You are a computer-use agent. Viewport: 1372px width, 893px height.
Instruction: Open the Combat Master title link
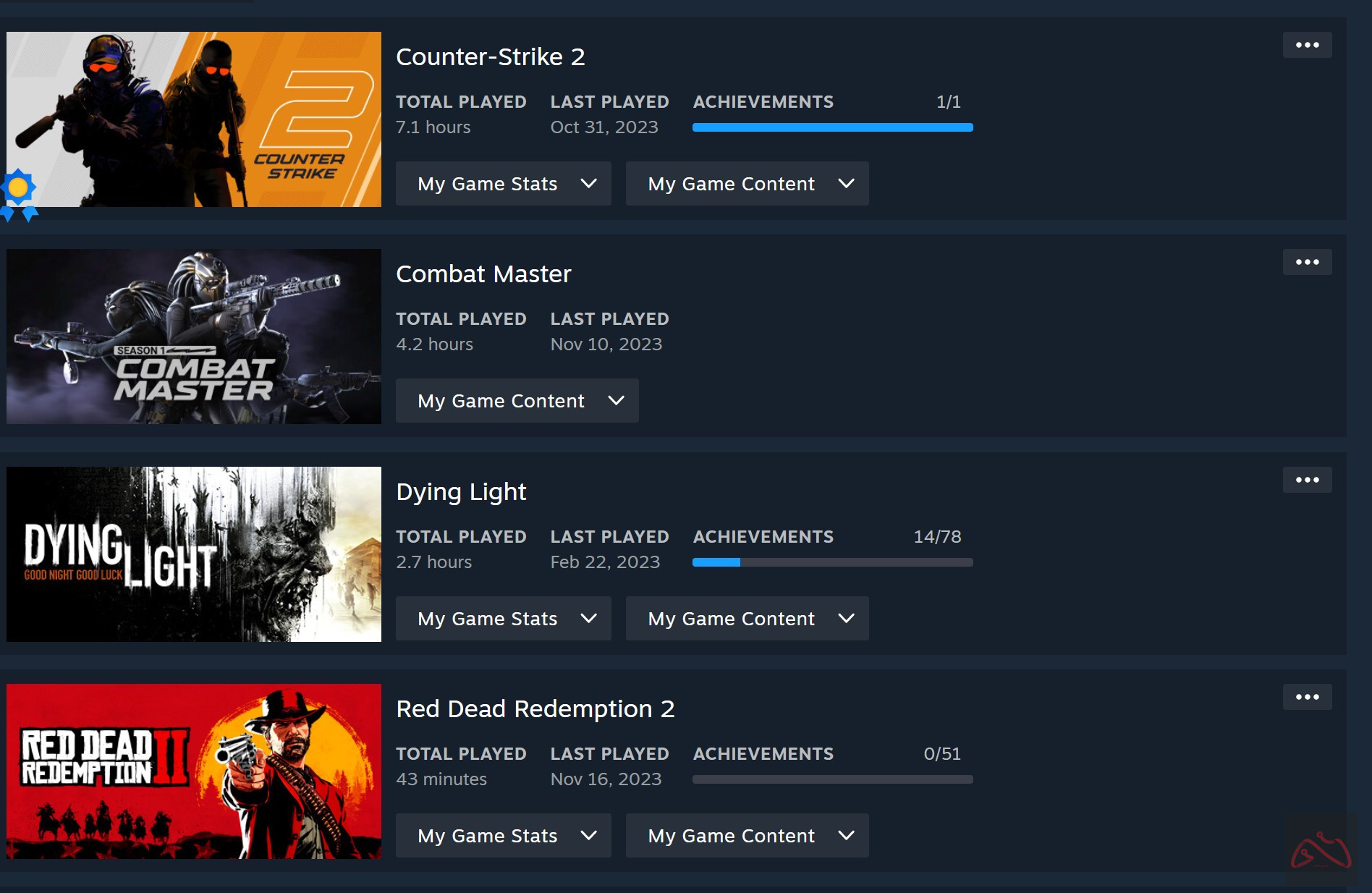483,274
